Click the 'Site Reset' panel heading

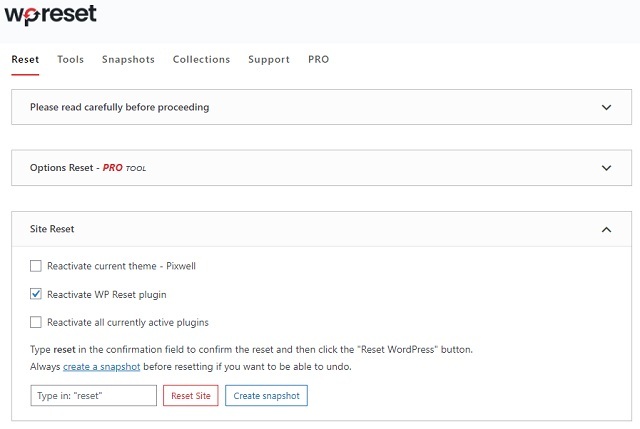(52, 230)
